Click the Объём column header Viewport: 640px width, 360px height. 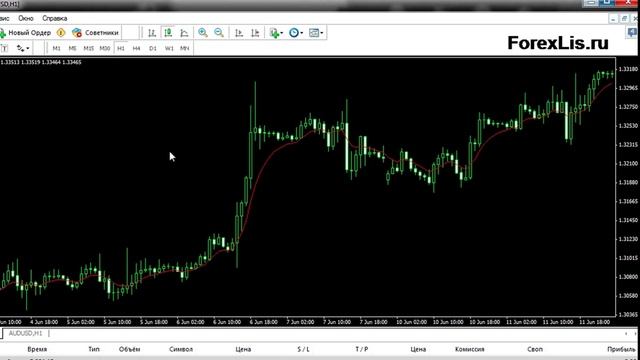tap(129, 349)
